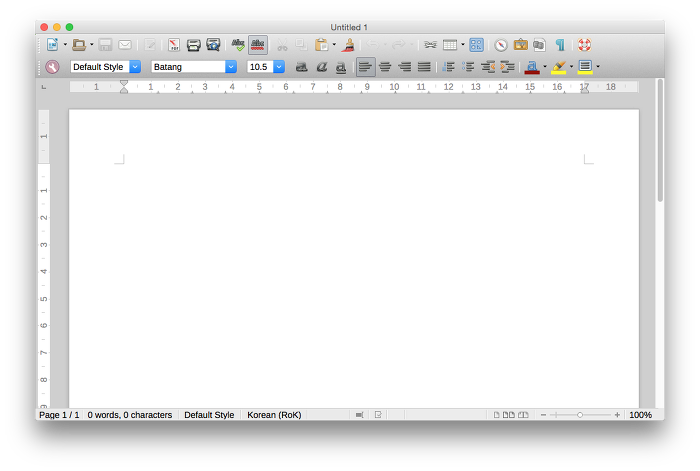
Task: Click the 100% zoom level
Action: (x=641, y=415)
